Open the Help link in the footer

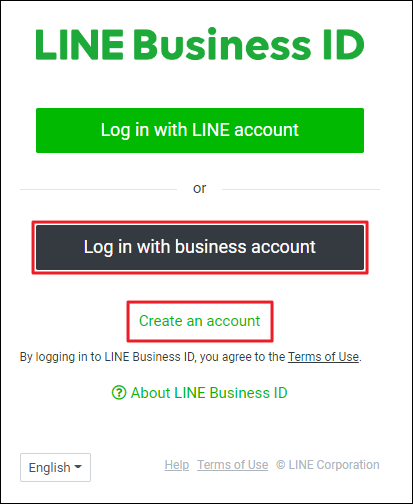tap(177, 465)
